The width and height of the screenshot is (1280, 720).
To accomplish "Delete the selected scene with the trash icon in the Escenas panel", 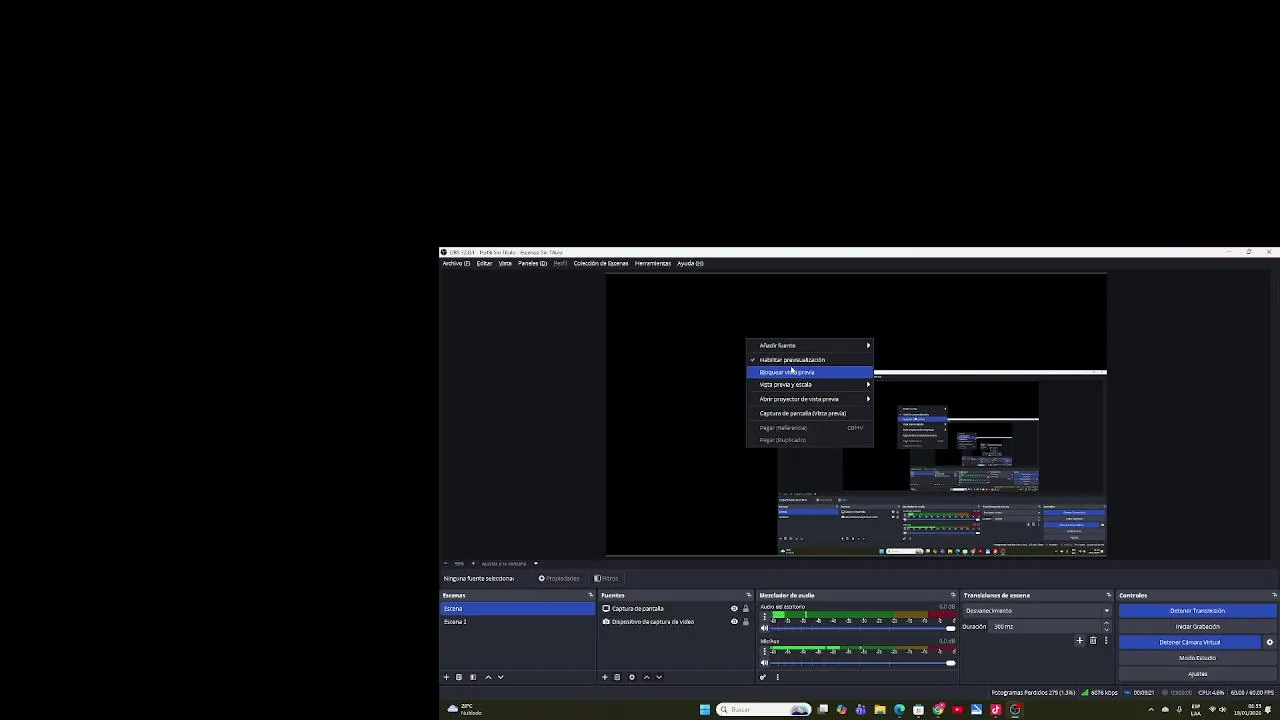I will [459, 677].
